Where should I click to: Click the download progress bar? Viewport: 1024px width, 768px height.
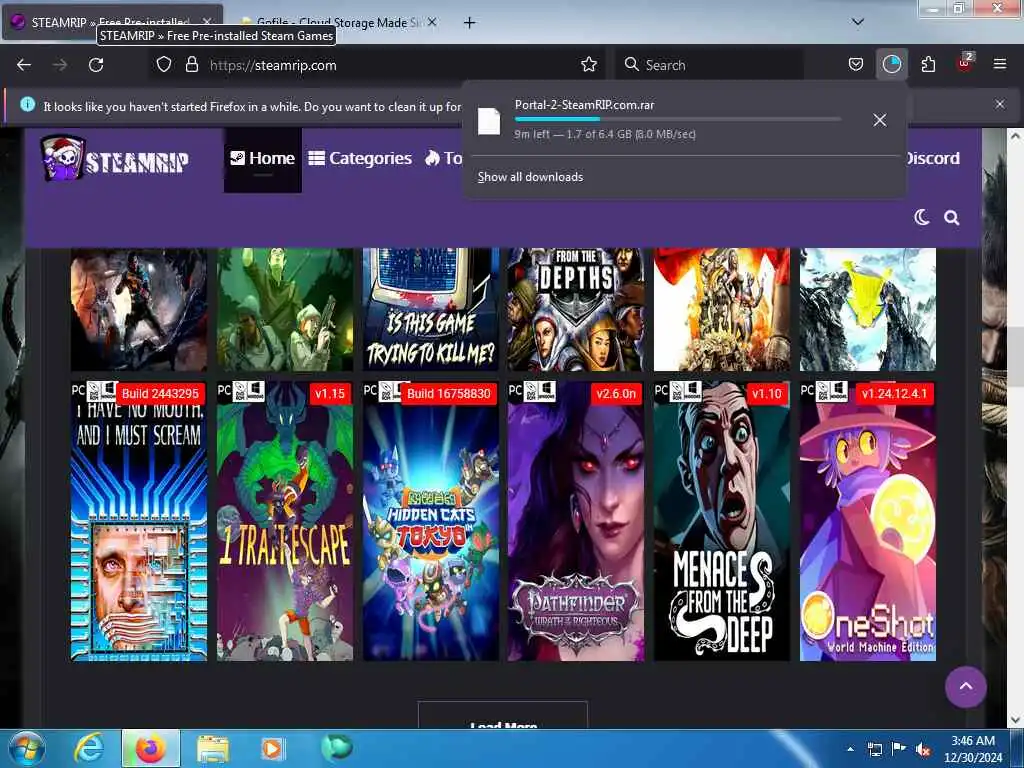click(677, 119)
